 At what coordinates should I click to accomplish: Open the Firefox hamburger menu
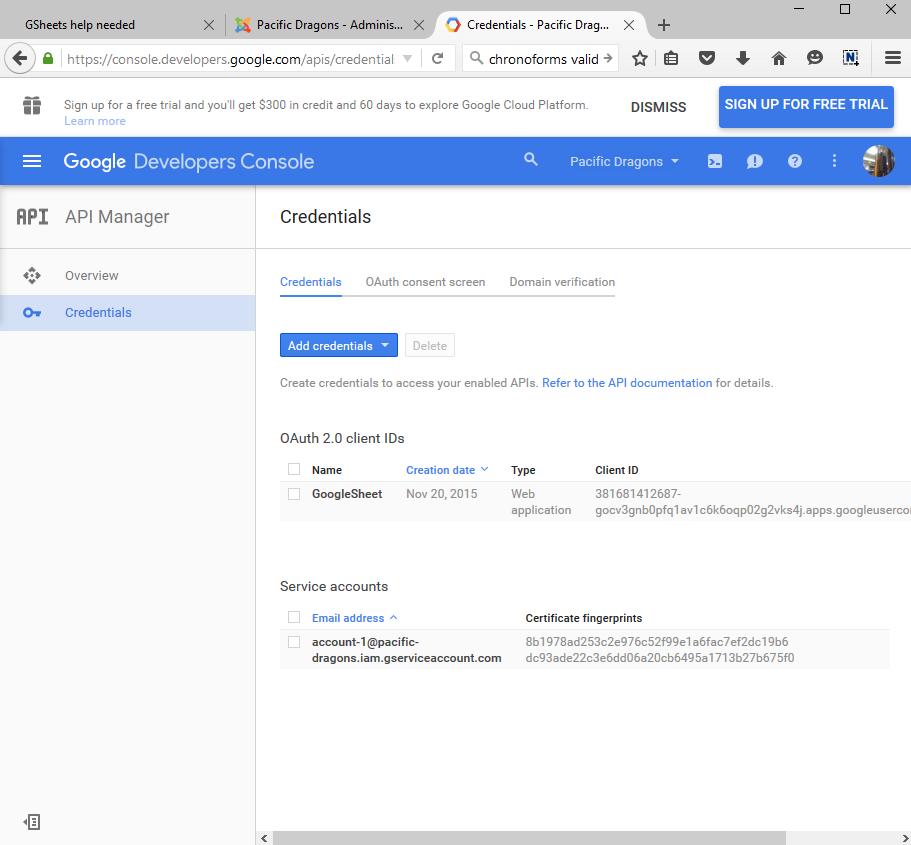coord(892,58)
